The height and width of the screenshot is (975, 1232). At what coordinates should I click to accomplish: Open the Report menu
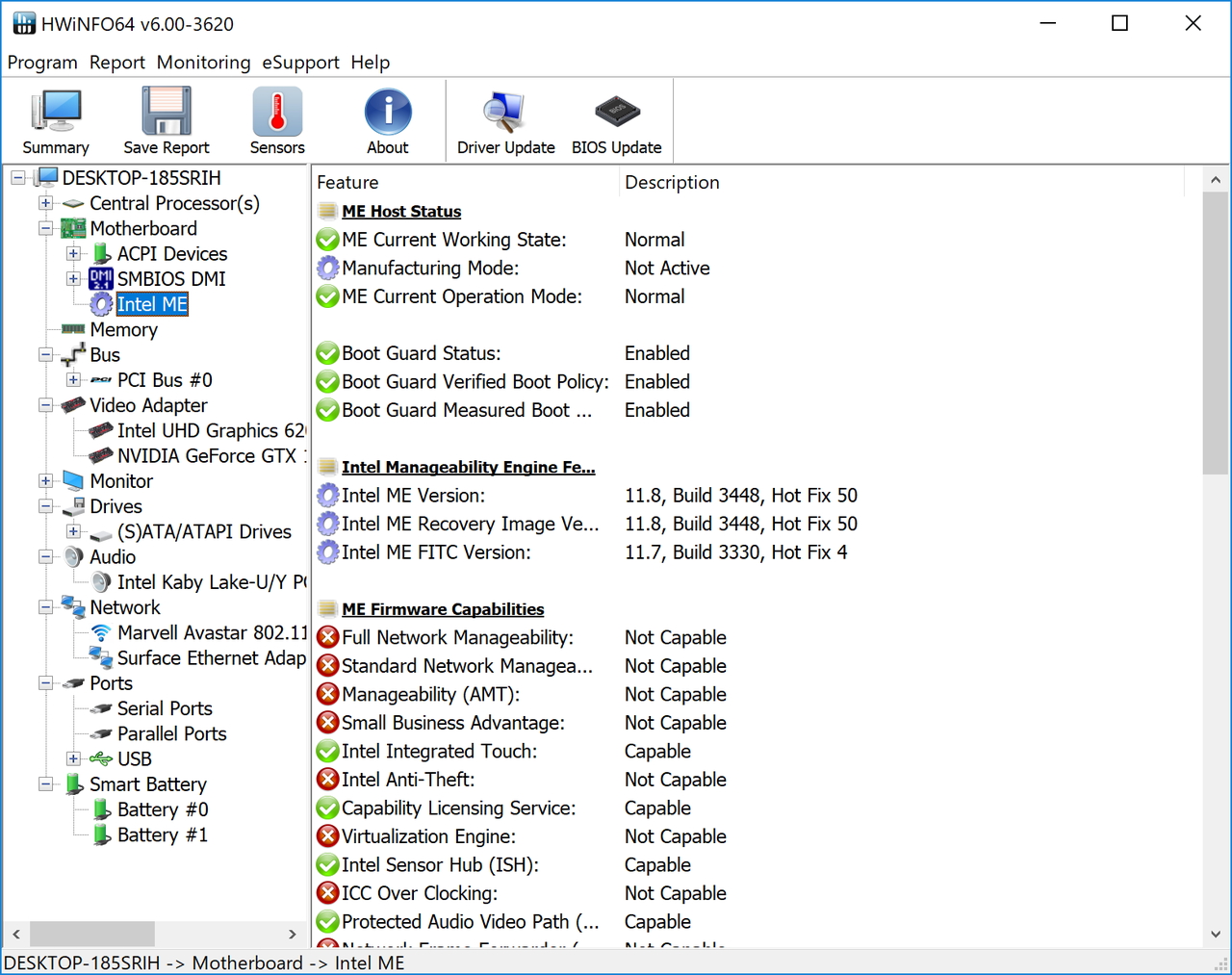(x=117, y=63)
